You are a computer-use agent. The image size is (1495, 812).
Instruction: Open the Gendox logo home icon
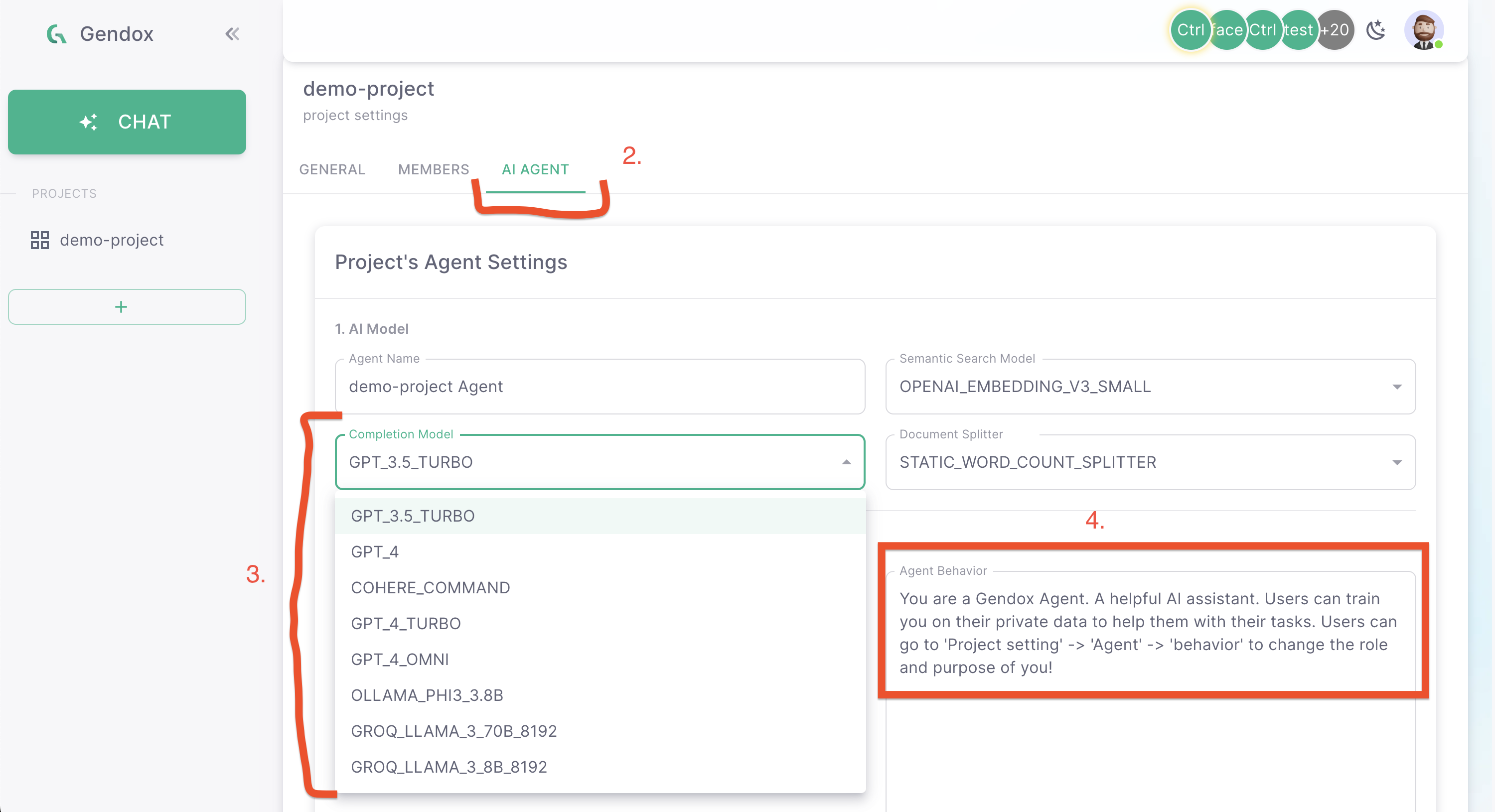pyautogui.click(x=57, y=33)
